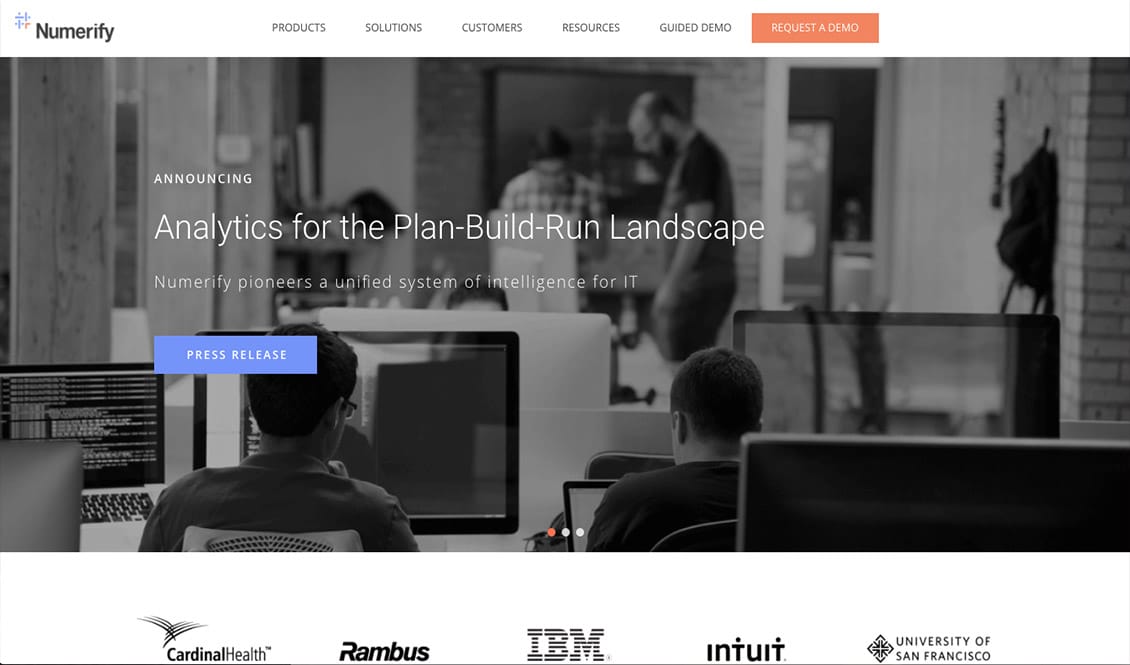The width and height of the screenshot is (1130, 665).
Task: Click the Intuit logo
Action: [x=746, y=649]
